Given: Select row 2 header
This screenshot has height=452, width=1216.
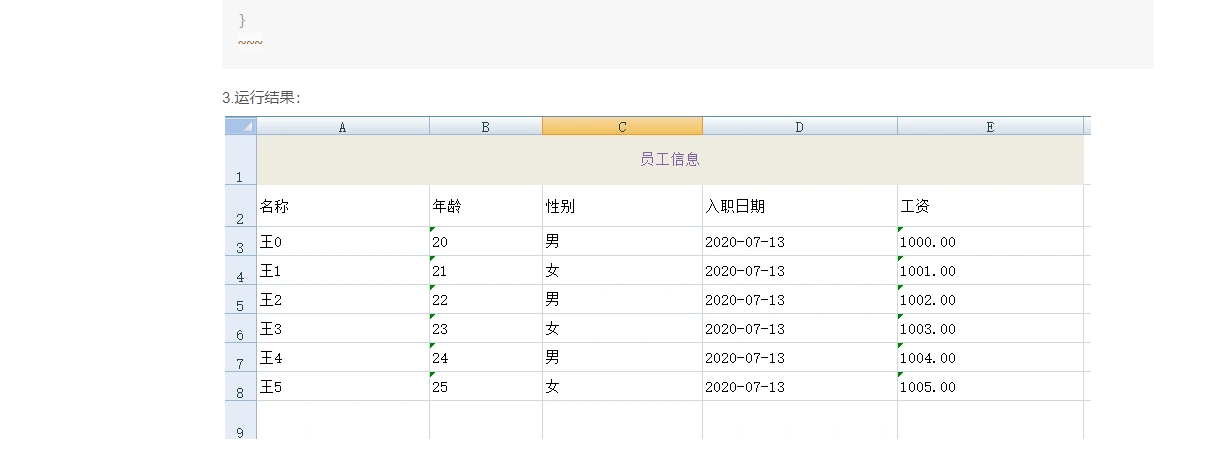Looking at the screenshot, I should coord(241,206).
